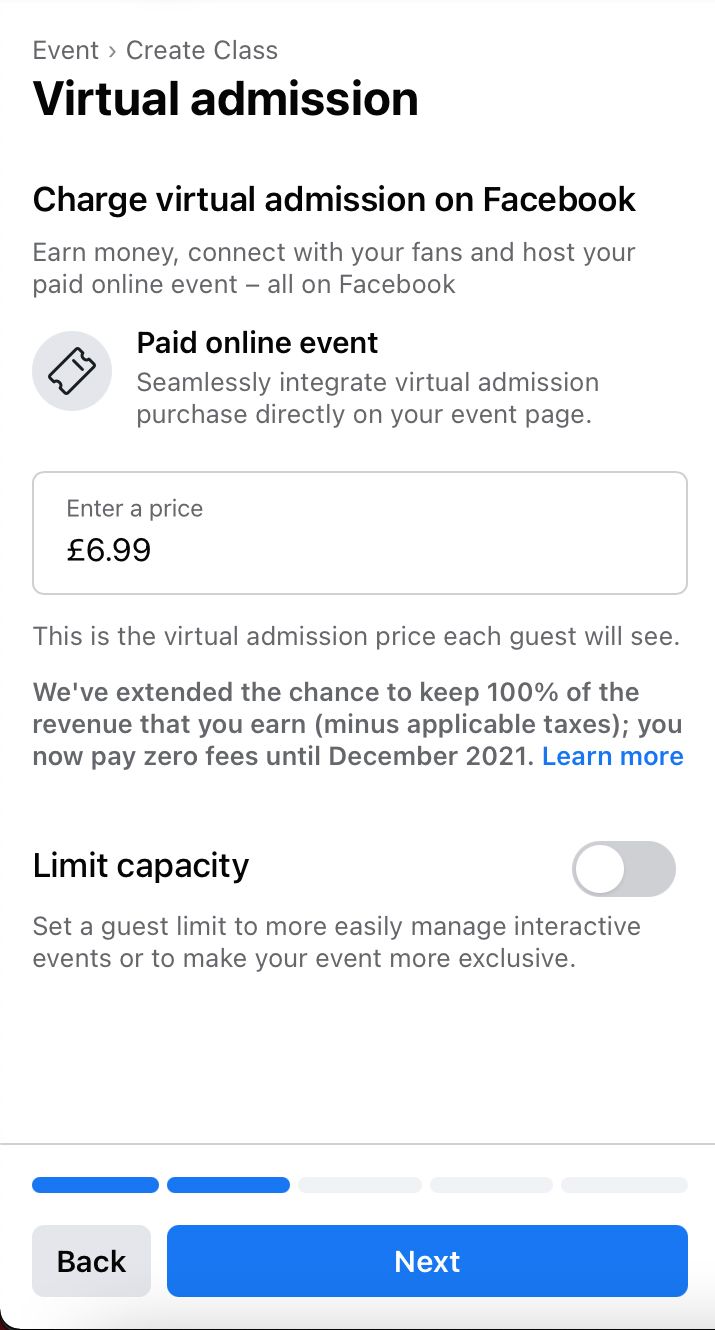
Task: Click the Charge virtual admission on Facebook heading
Action: tap(334, 199)
